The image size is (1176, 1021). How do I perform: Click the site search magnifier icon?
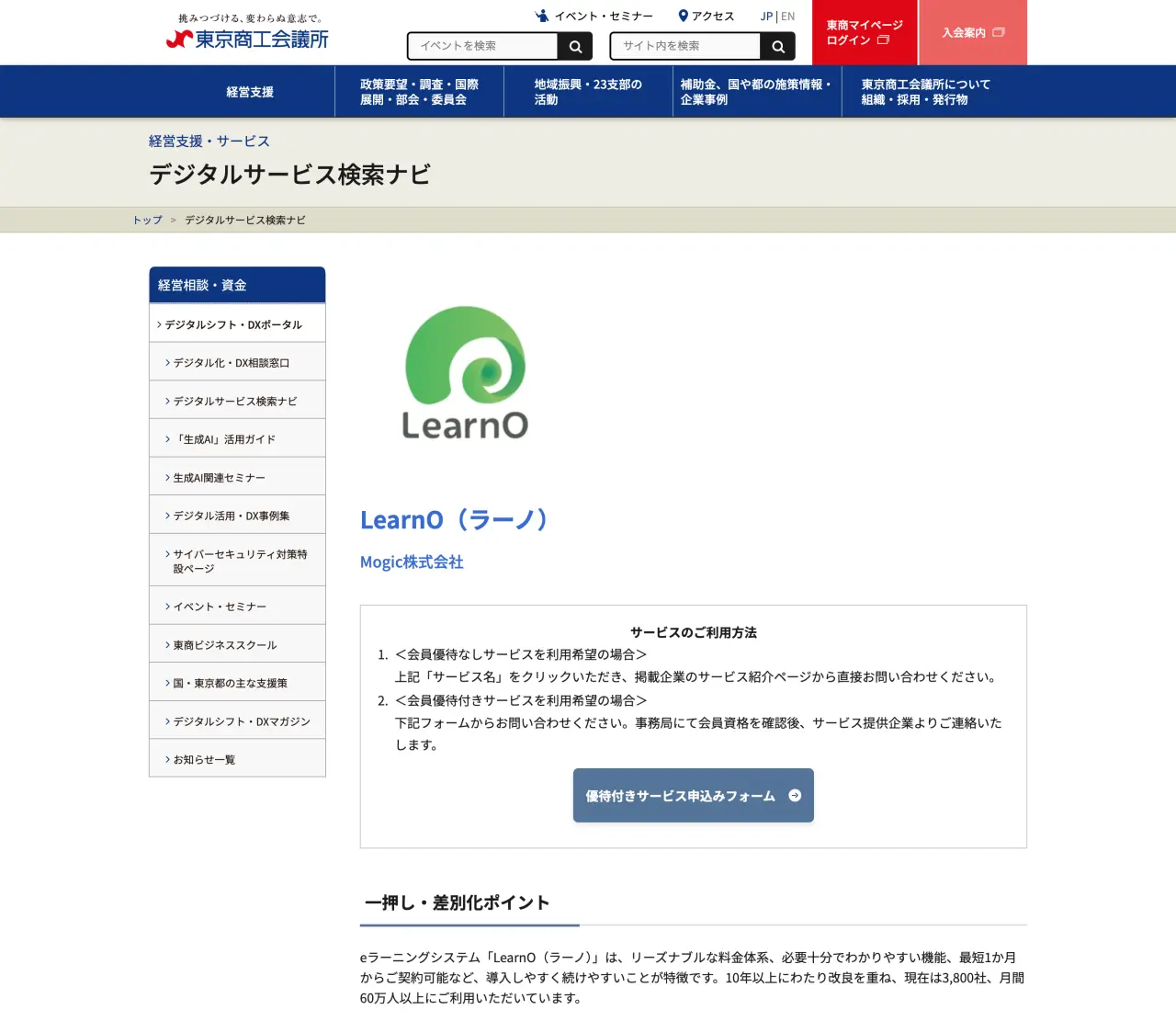pyautogui.click(x=778, y=47)
